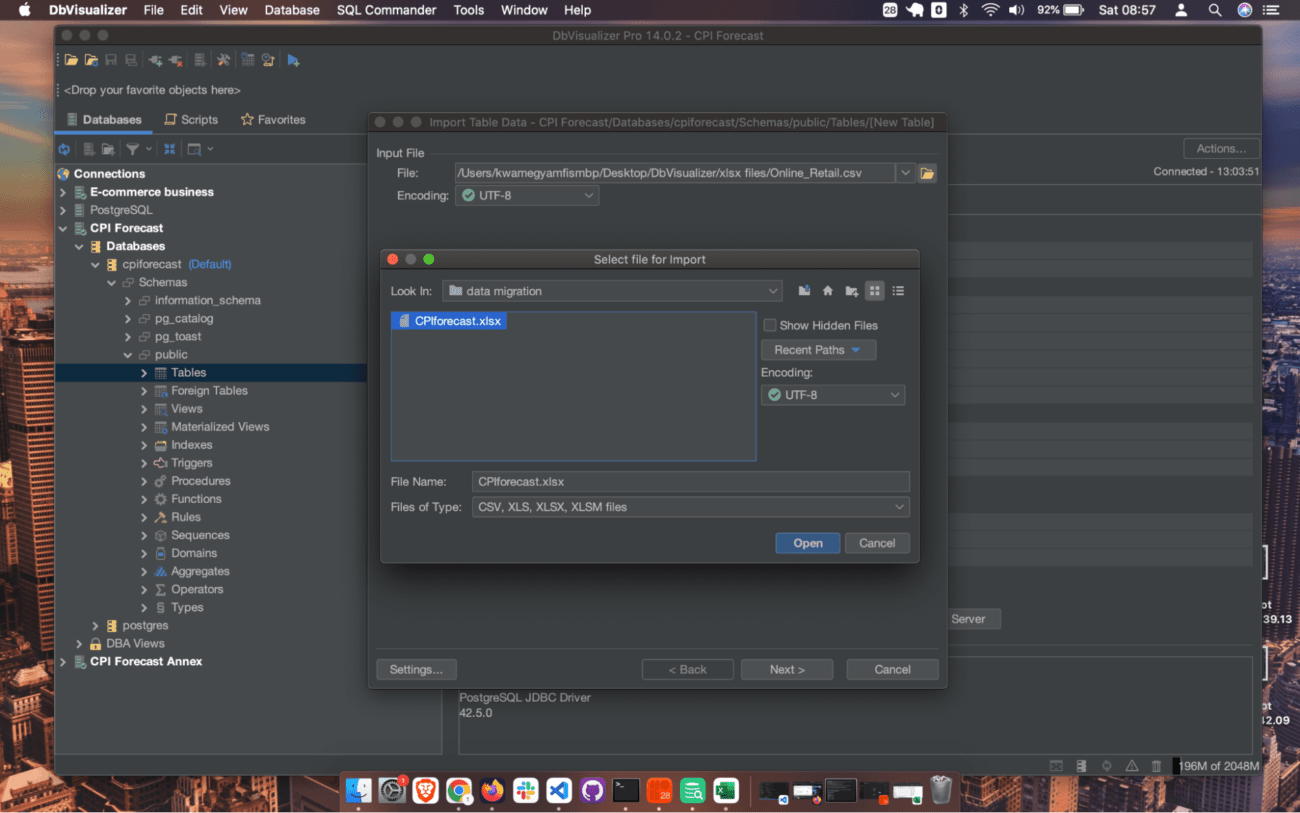
Task: Click the create SQL Commander play icon
Action: 293,60
